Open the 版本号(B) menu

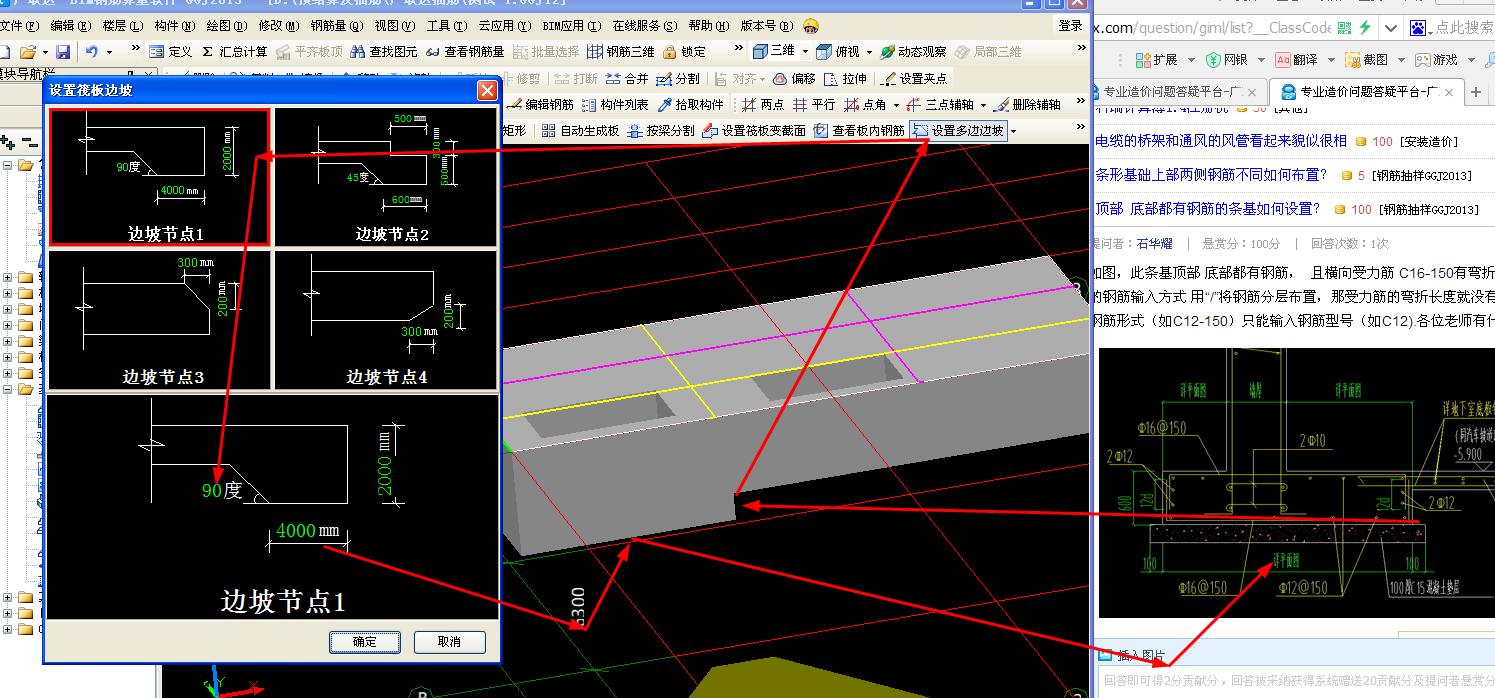pyautogui.click(x=767, y=26)
